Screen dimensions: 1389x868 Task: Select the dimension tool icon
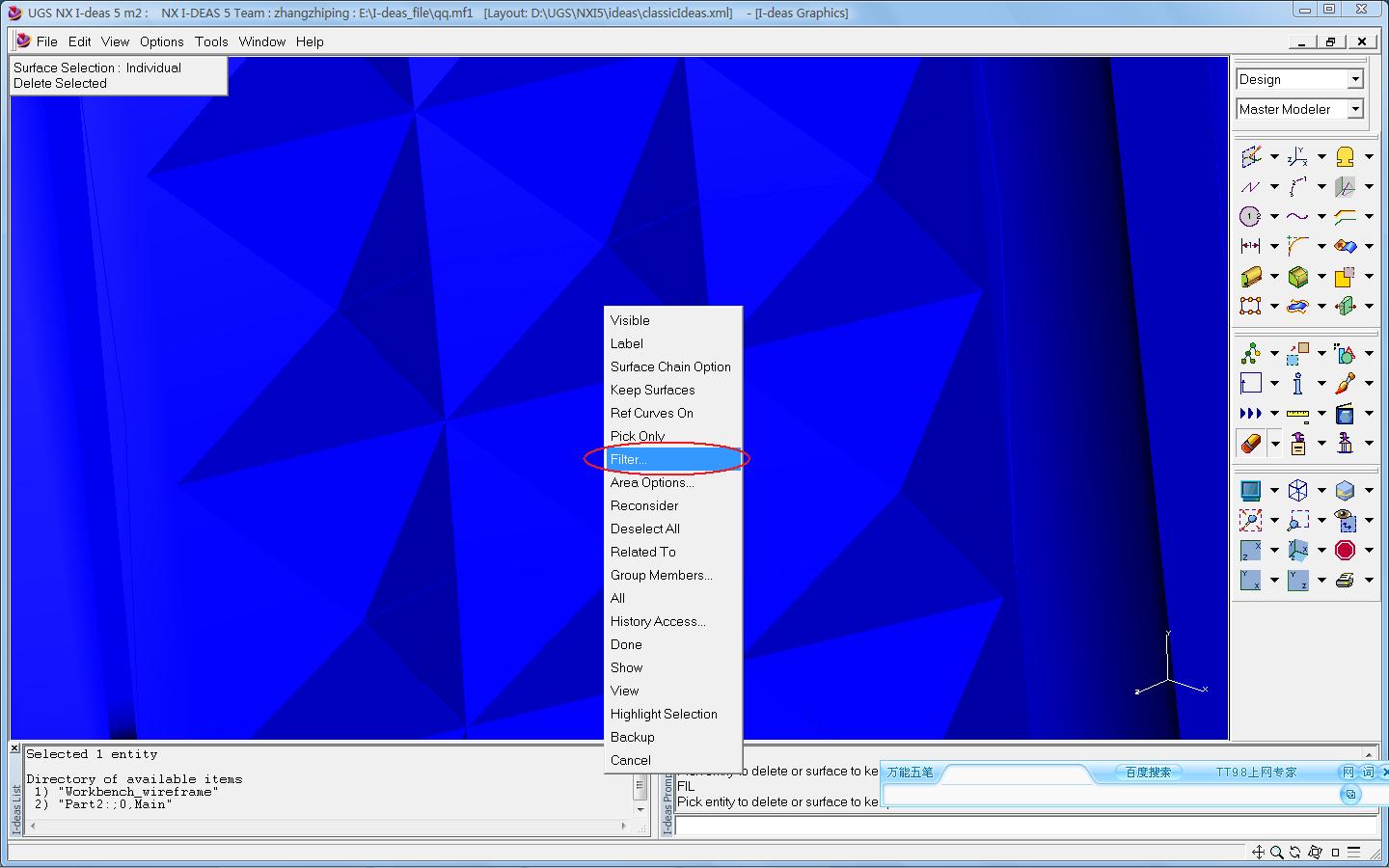tap(1251, 246)
